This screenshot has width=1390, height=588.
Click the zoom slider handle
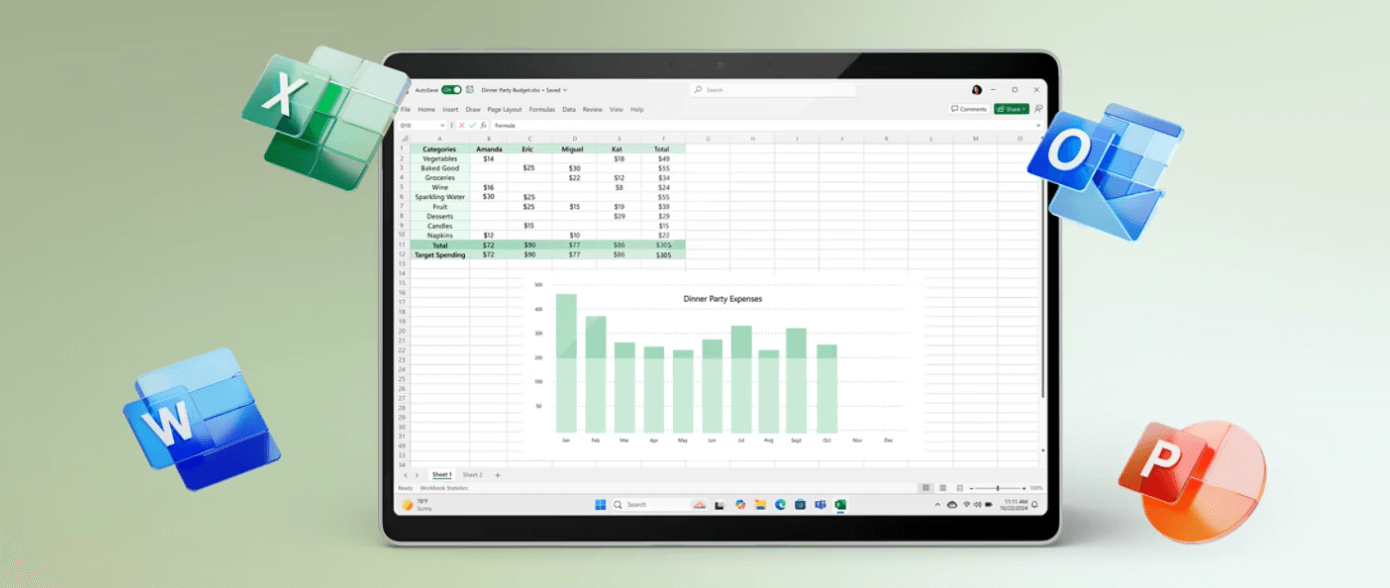pos(998,488)
